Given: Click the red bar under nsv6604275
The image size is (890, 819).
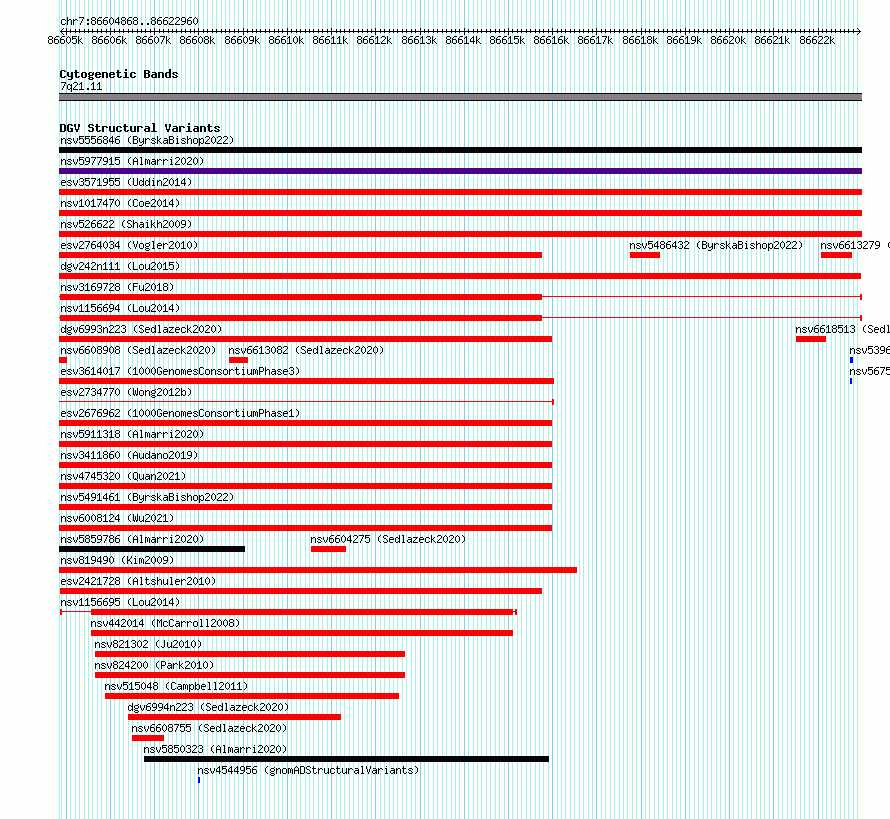Looking at the screenshot, I should tap(329, 549).
